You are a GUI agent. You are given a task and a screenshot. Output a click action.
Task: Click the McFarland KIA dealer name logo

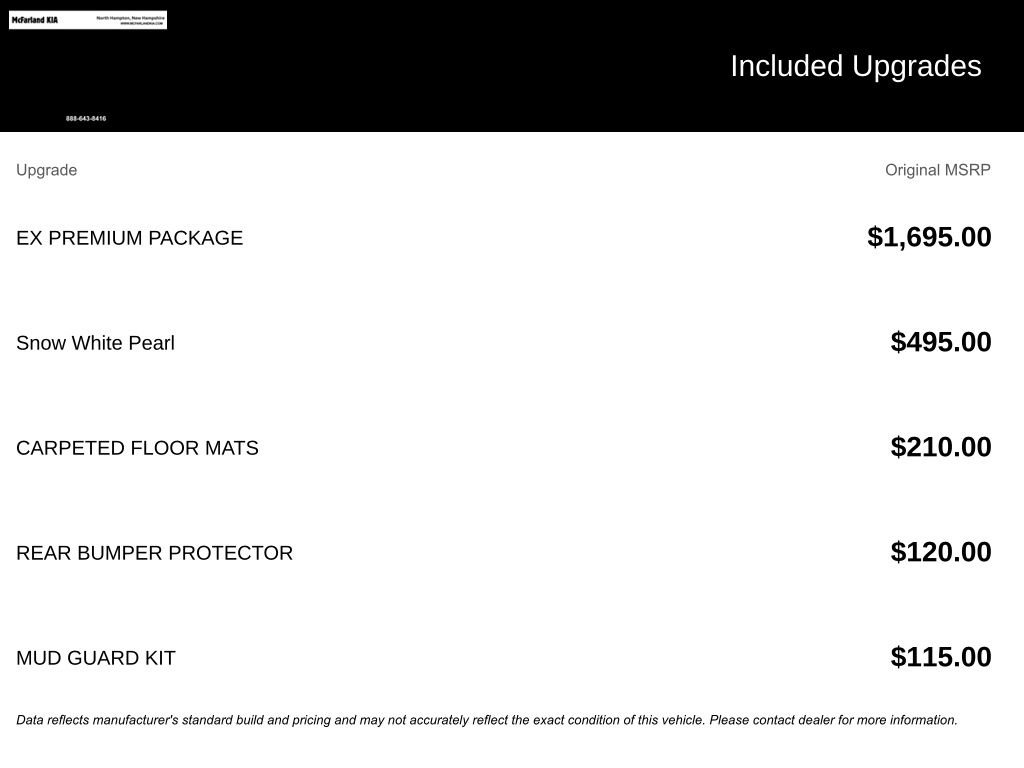pyautogui.click(x=35, y=20)
